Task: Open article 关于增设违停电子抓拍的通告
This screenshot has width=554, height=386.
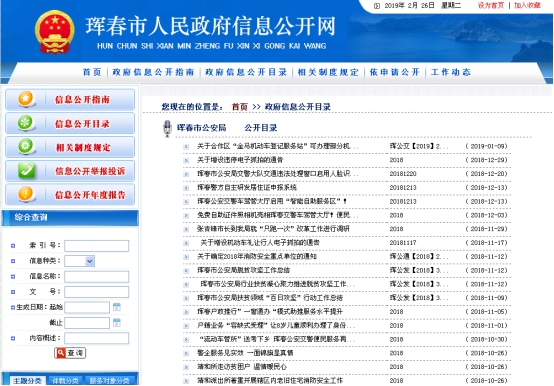Action: tap(240, 160)
